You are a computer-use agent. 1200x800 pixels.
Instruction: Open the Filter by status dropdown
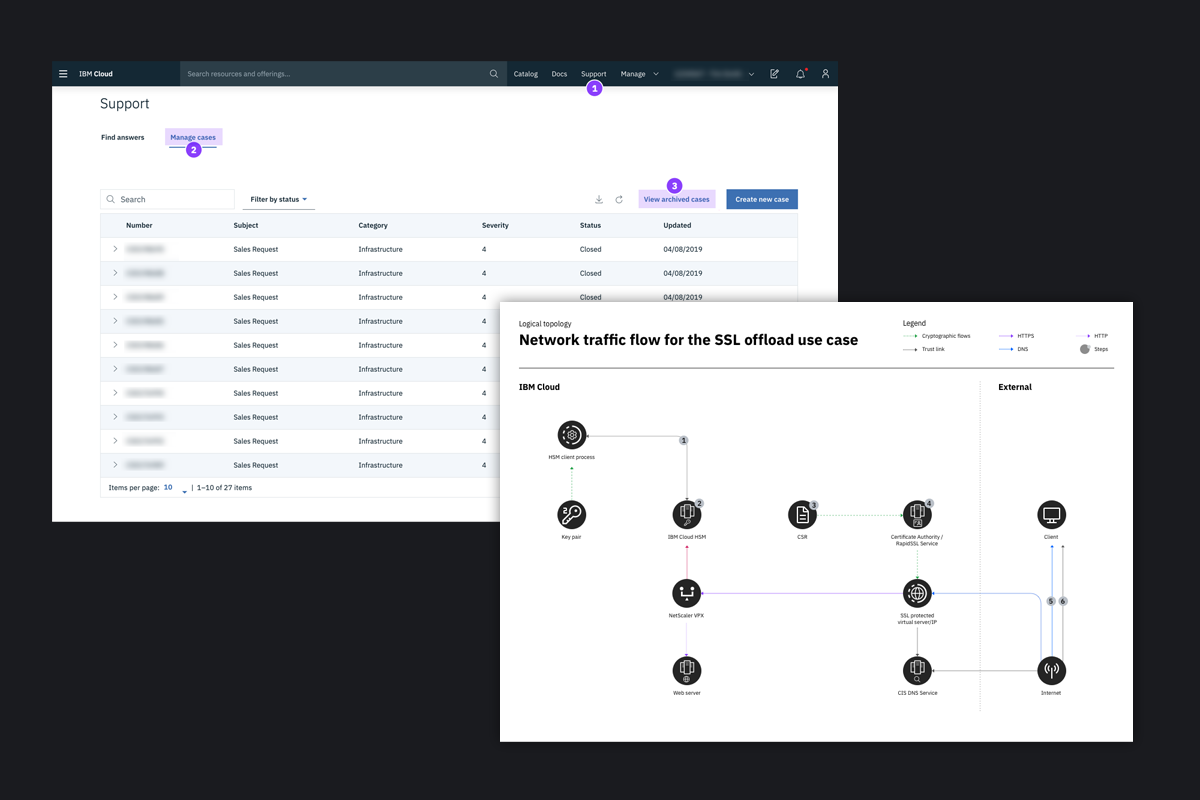279,199
